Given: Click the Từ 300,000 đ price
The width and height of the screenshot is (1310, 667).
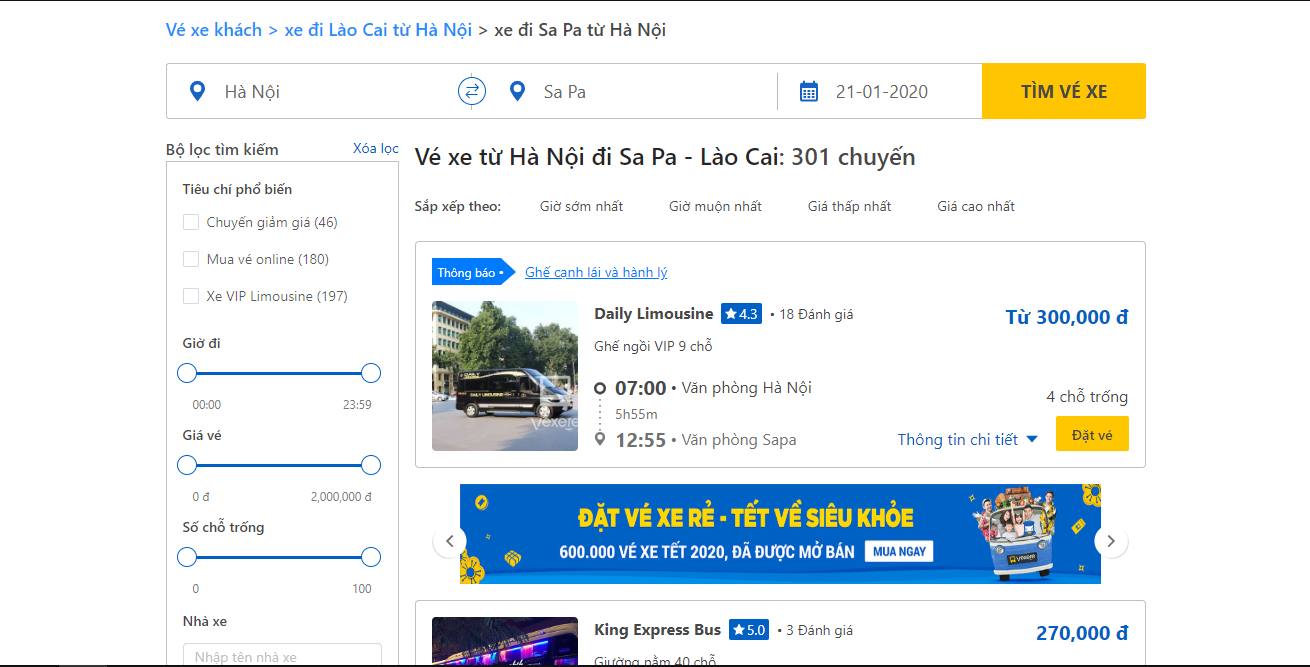Looking at the screenshot, I should click(x=1067, y=317).
